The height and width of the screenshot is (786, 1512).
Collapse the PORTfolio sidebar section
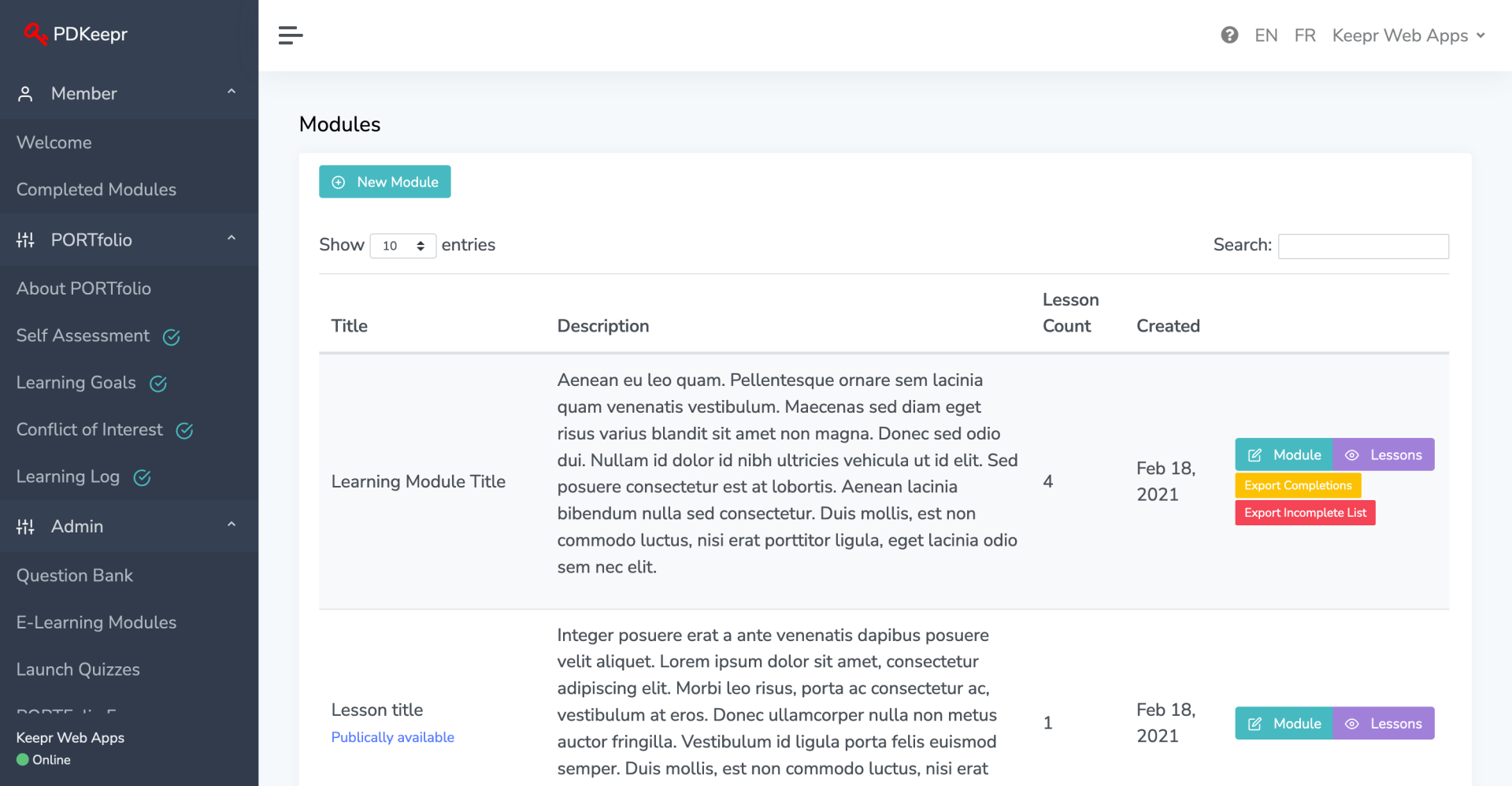tap(232, 239)
